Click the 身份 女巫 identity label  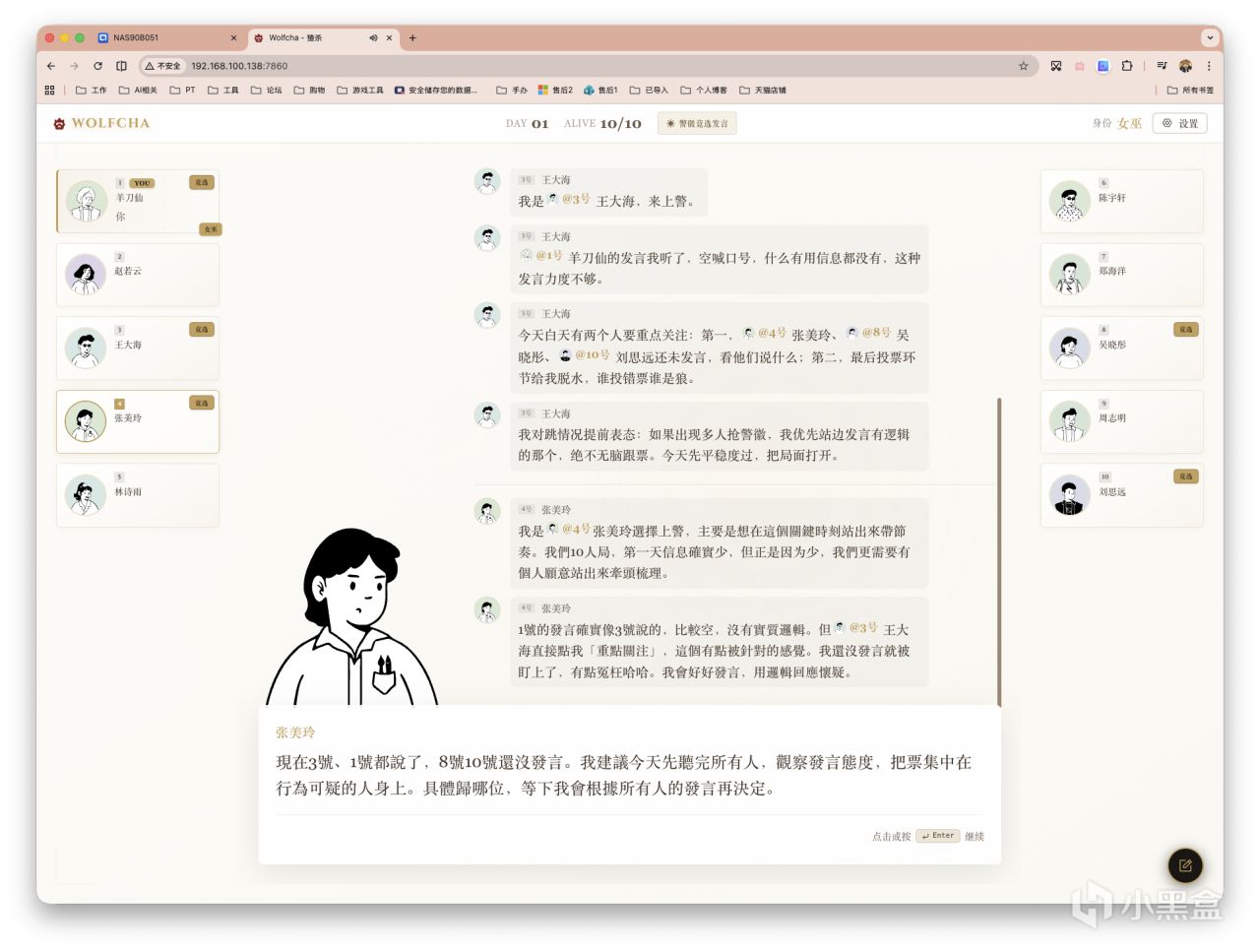pyautogui.click(x=1117, y=124)
